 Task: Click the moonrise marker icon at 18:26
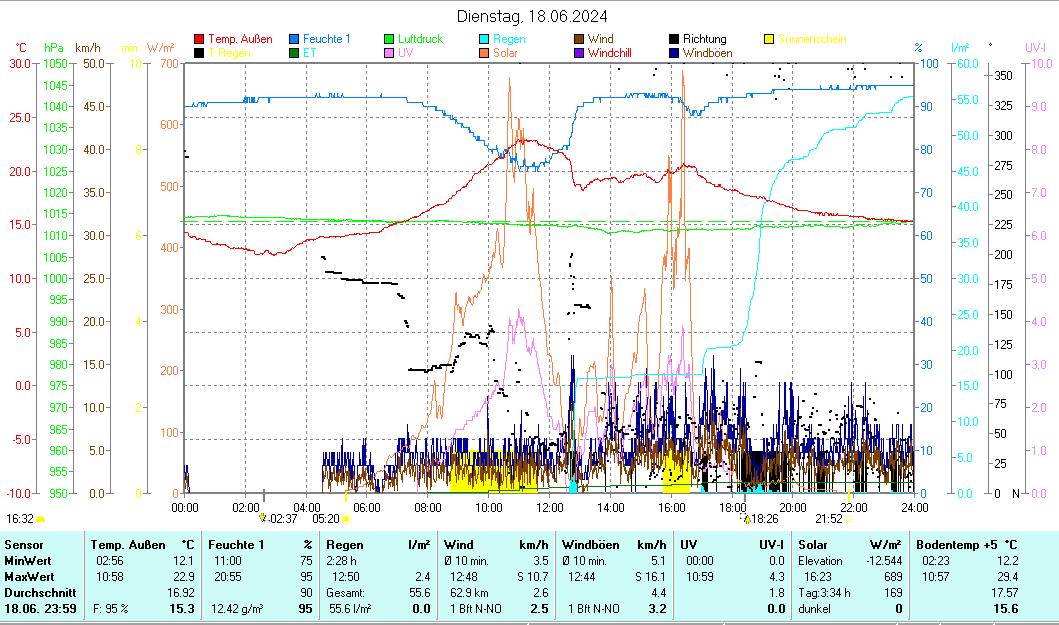click(747, 519)
